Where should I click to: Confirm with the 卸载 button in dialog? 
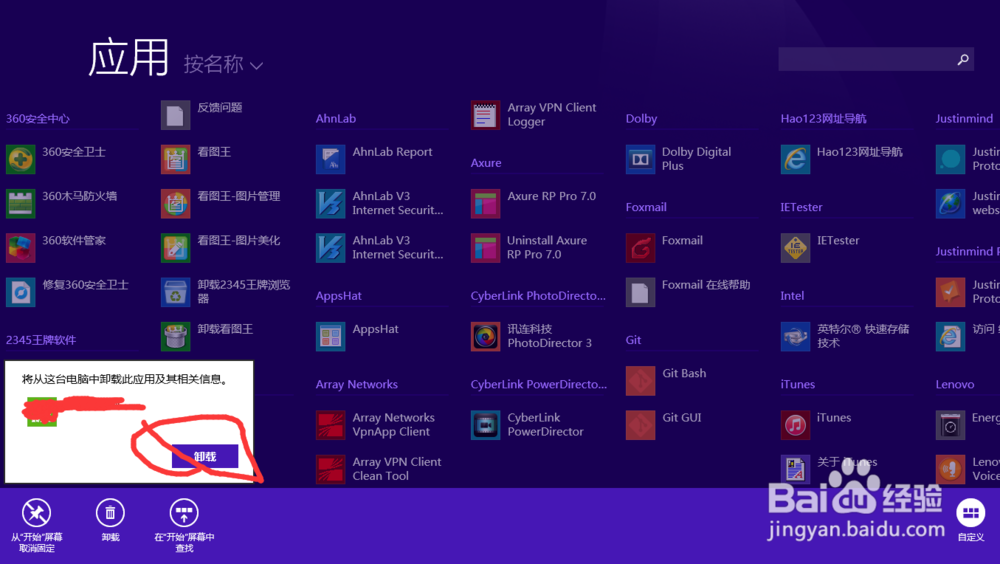tap(205, 456)
